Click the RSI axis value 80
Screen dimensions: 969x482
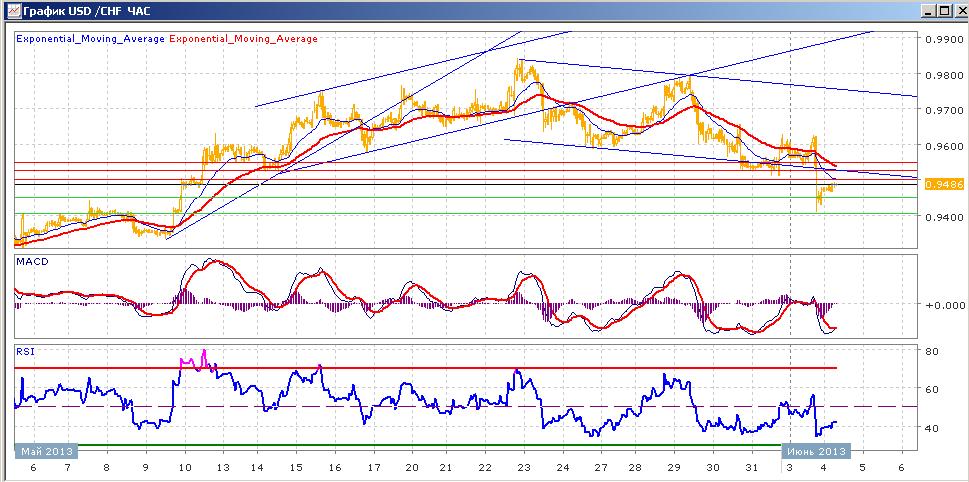click(x=931, y=351)
